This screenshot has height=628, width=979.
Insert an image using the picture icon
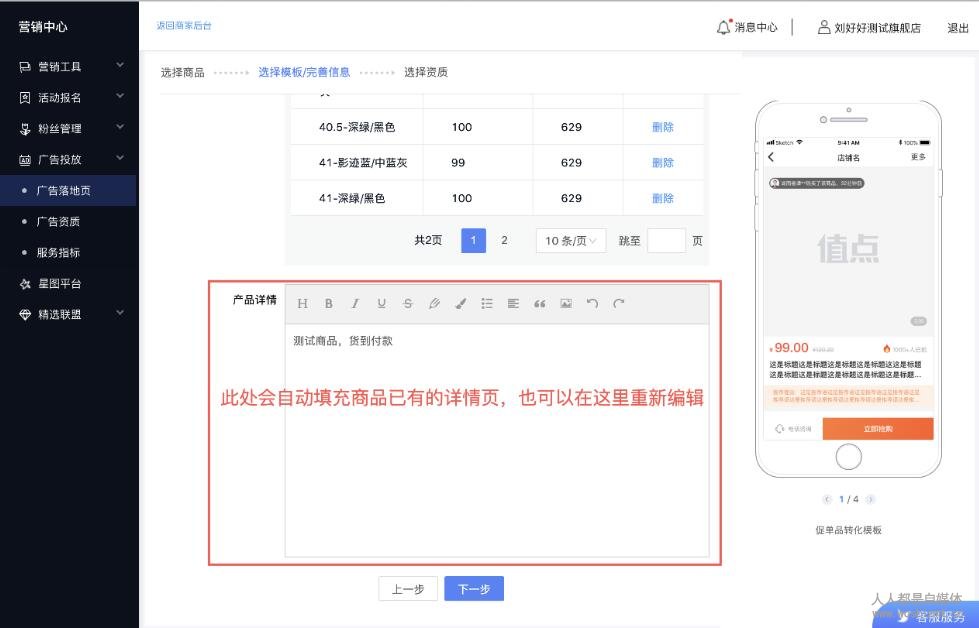[566, 304]
